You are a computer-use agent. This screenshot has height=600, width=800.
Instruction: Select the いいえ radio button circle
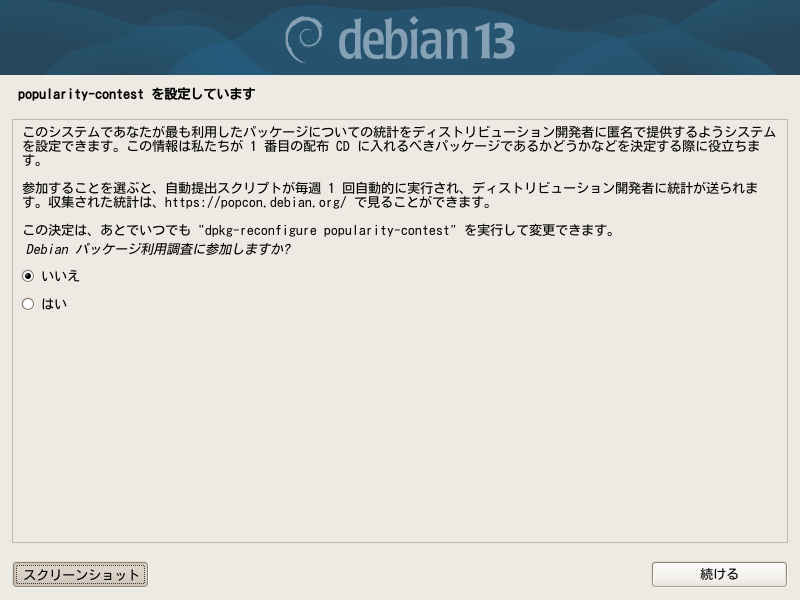coord(28,276)
